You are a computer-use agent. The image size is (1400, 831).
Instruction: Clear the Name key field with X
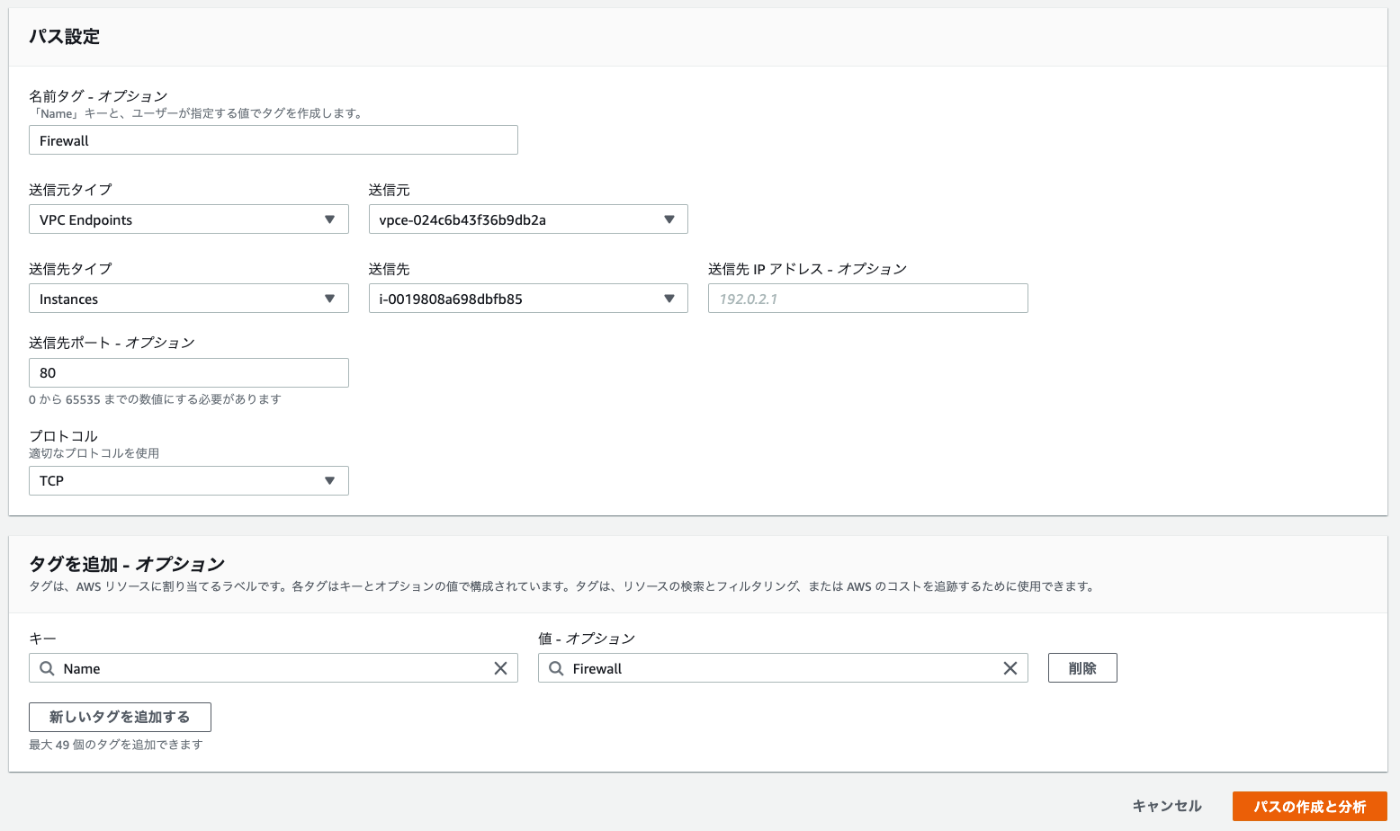[501, 668]
